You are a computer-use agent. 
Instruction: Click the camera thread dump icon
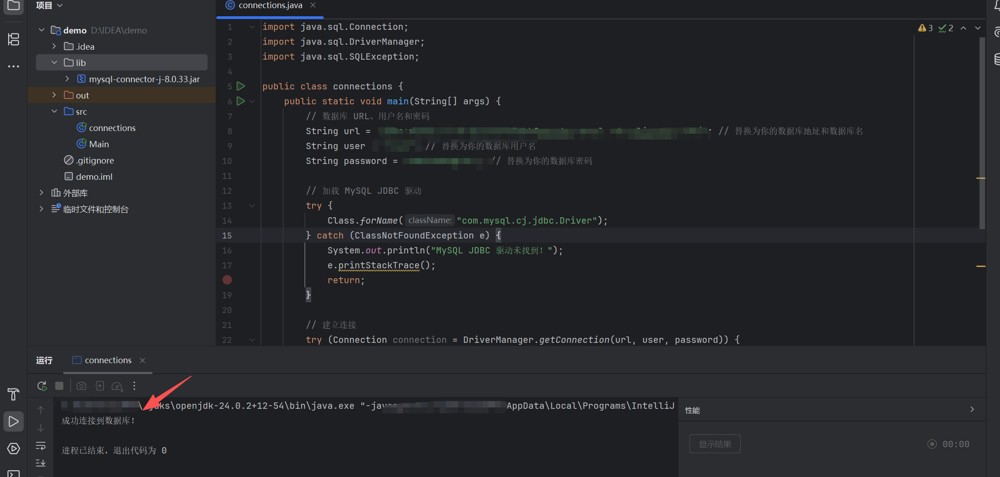click(81, 386)
